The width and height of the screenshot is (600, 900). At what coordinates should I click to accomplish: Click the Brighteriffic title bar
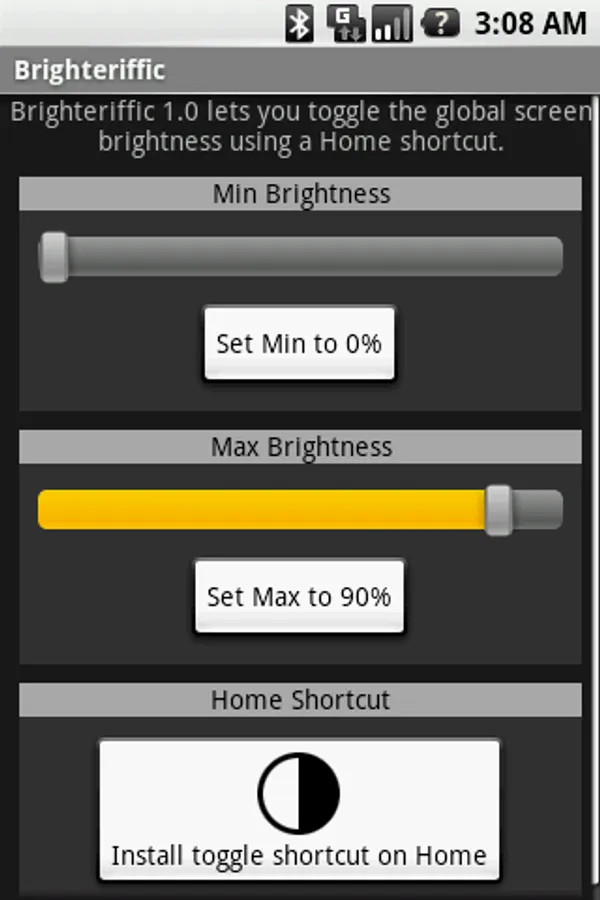[90, 71]
